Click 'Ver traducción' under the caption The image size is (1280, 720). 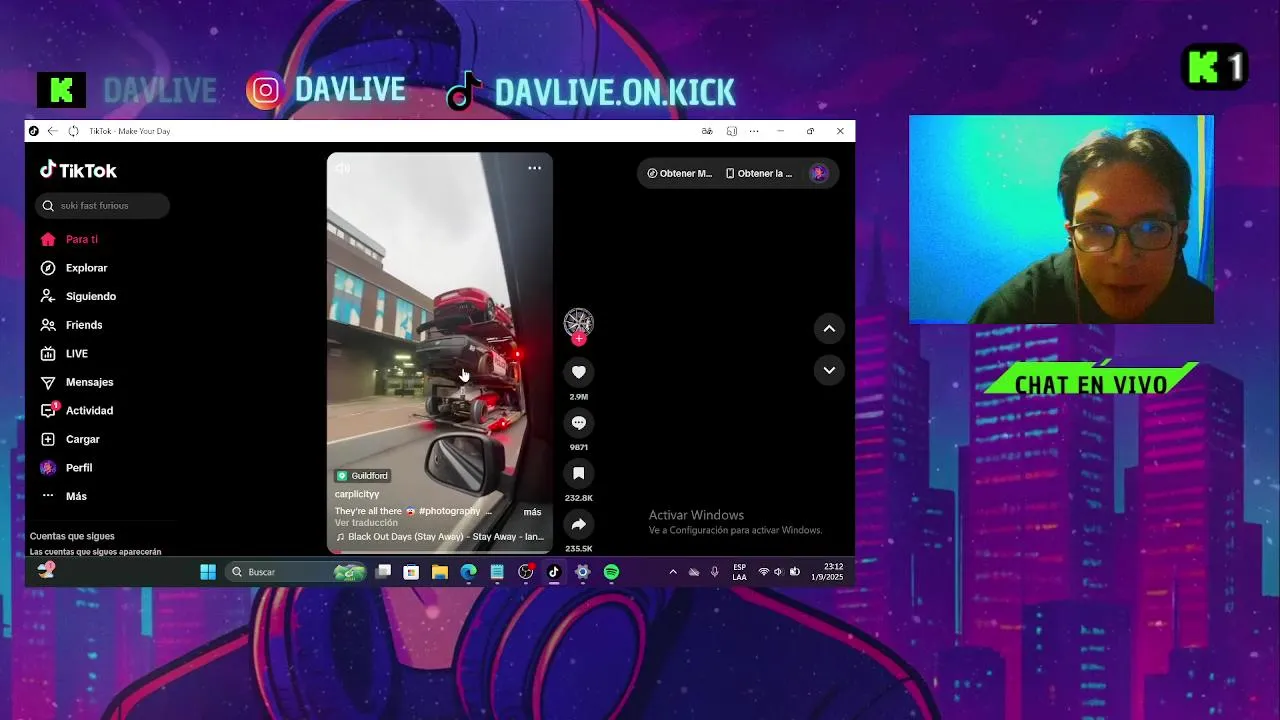pyautogui.click(x=366, y=523)
